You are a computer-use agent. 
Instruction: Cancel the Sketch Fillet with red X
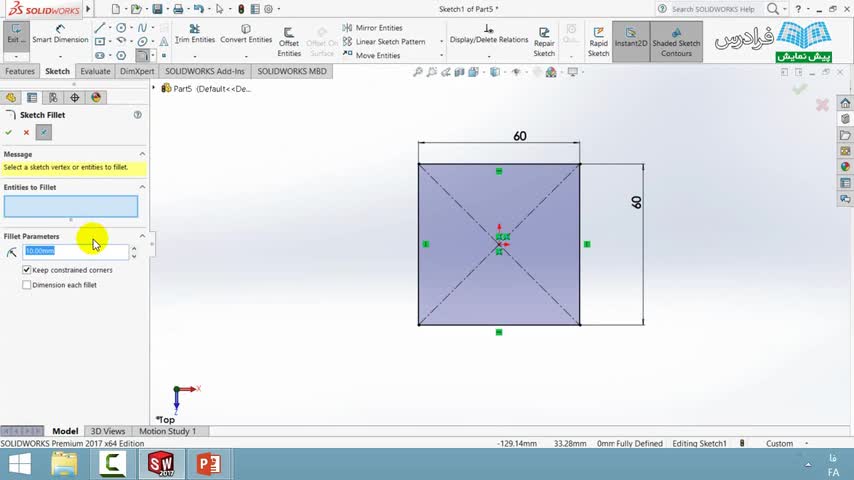tap(26, 132)
